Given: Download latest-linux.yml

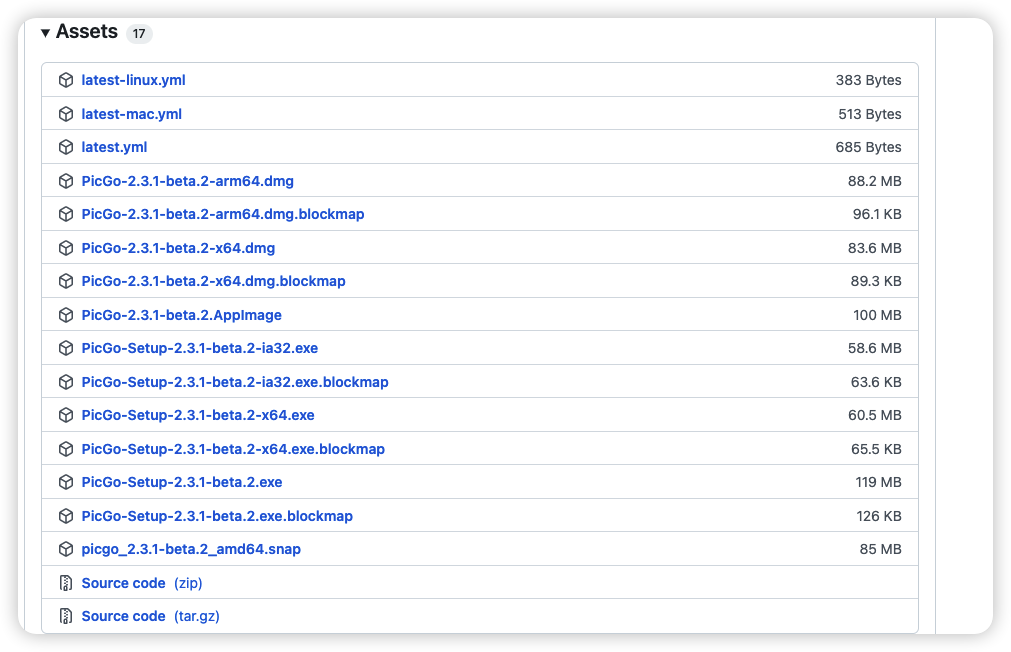Looking at the screenshot, I should click(x=133, y=80).
